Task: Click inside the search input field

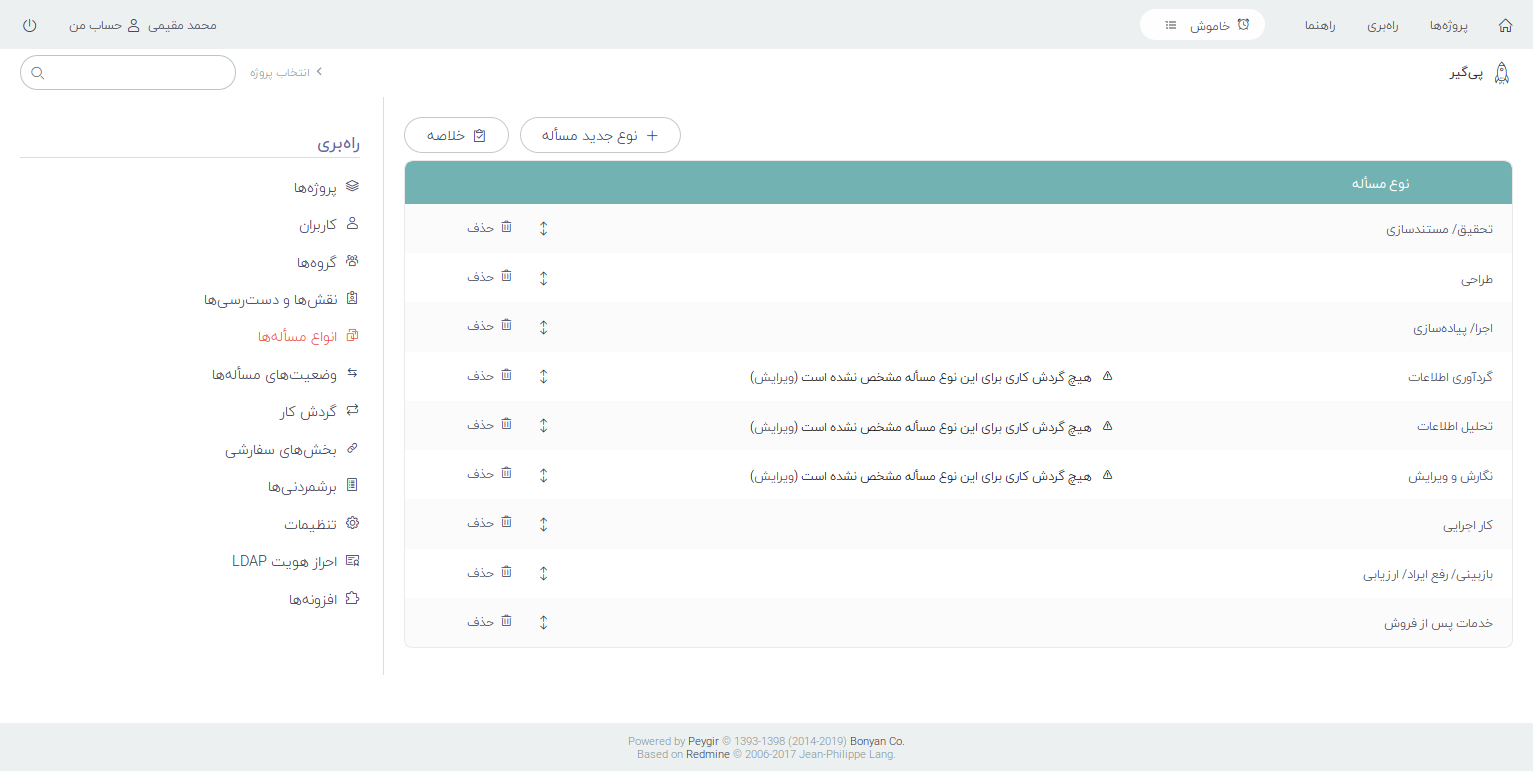Action: 140,73
